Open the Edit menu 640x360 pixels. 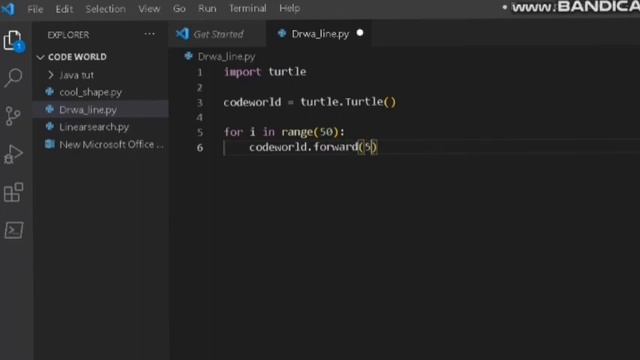(x=64, y=9)
